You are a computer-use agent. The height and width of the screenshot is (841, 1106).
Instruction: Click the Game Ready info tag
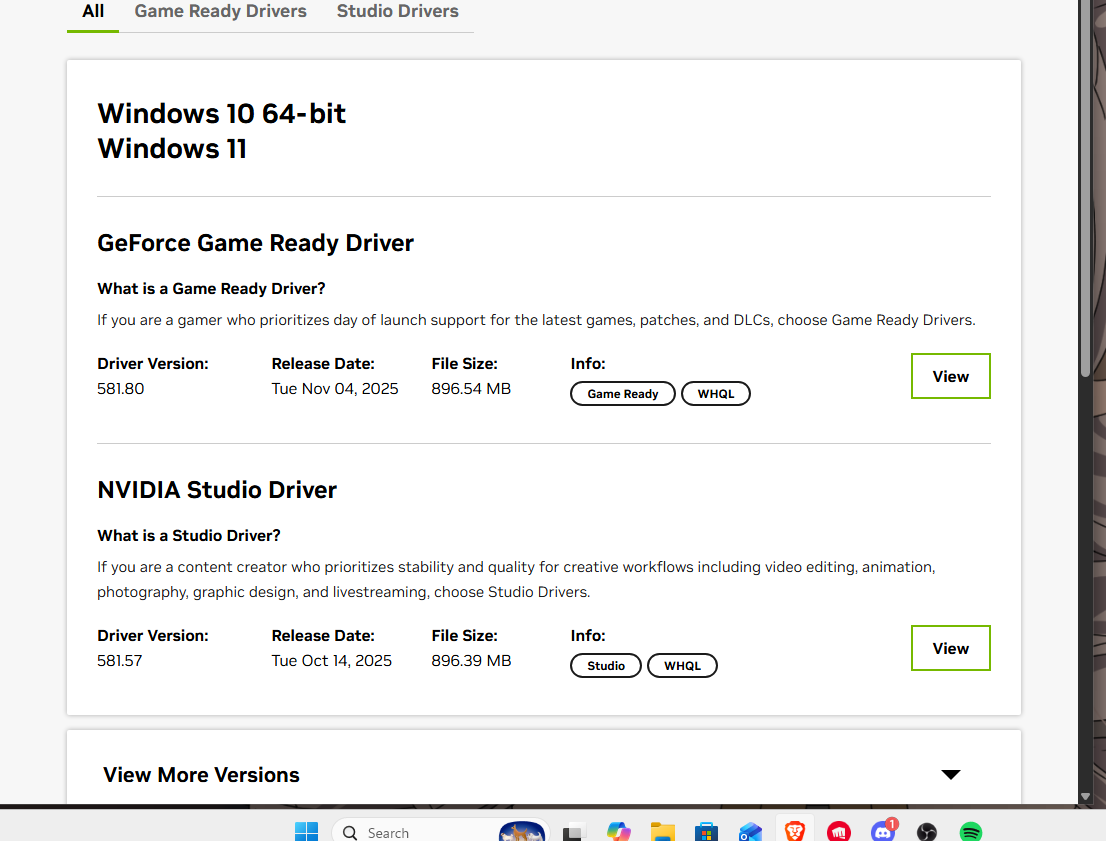pyautogui.click(x=622, y=394)
